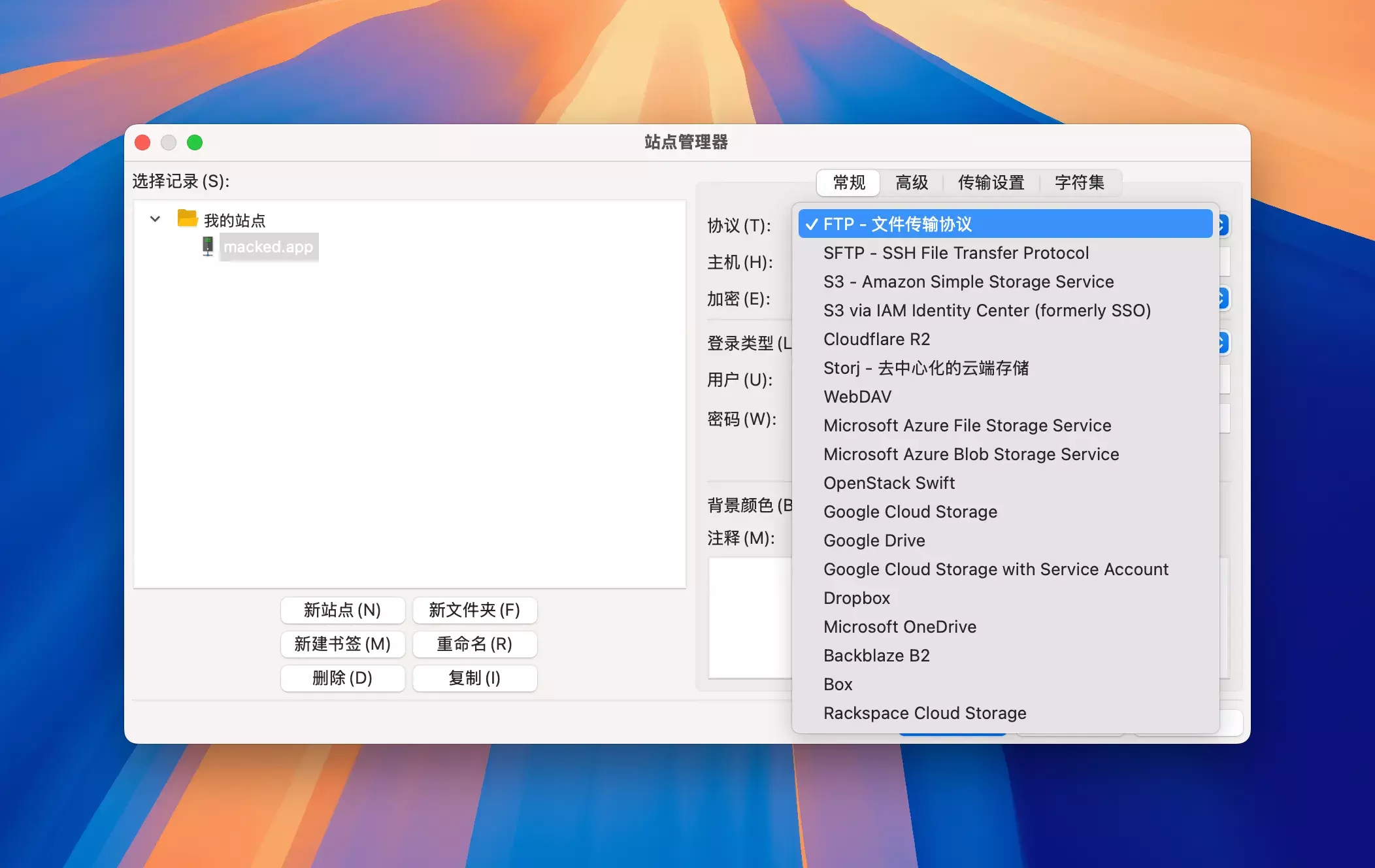Keep the checked FTP - 文件传输协议 option
The height and width of the screenshot is (868, 1375).
[897, 224]
